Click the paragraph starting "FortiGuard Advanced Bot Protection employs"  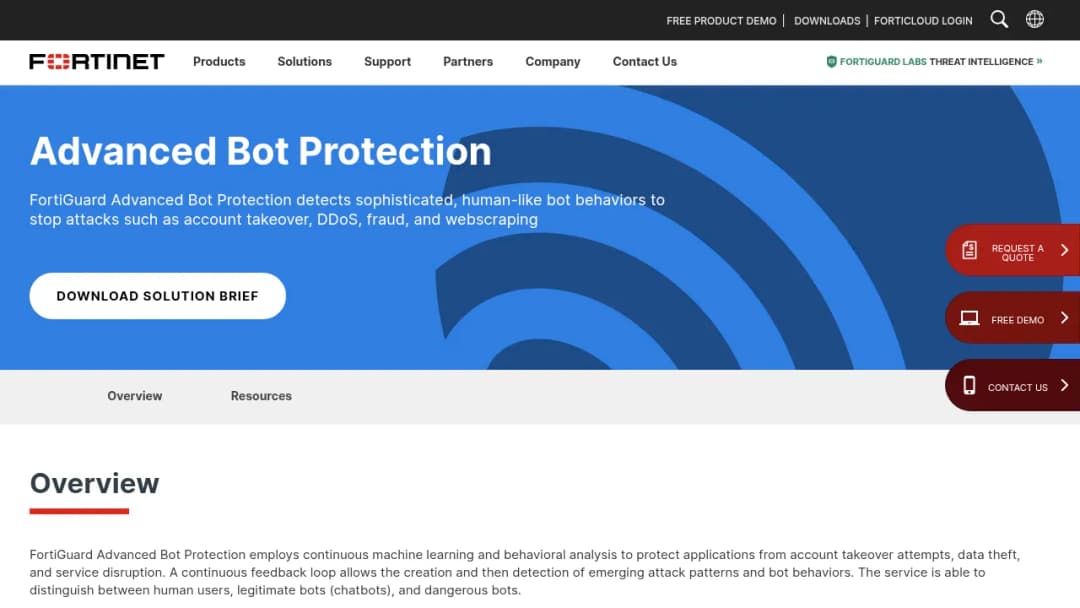[x=524, y=572]
